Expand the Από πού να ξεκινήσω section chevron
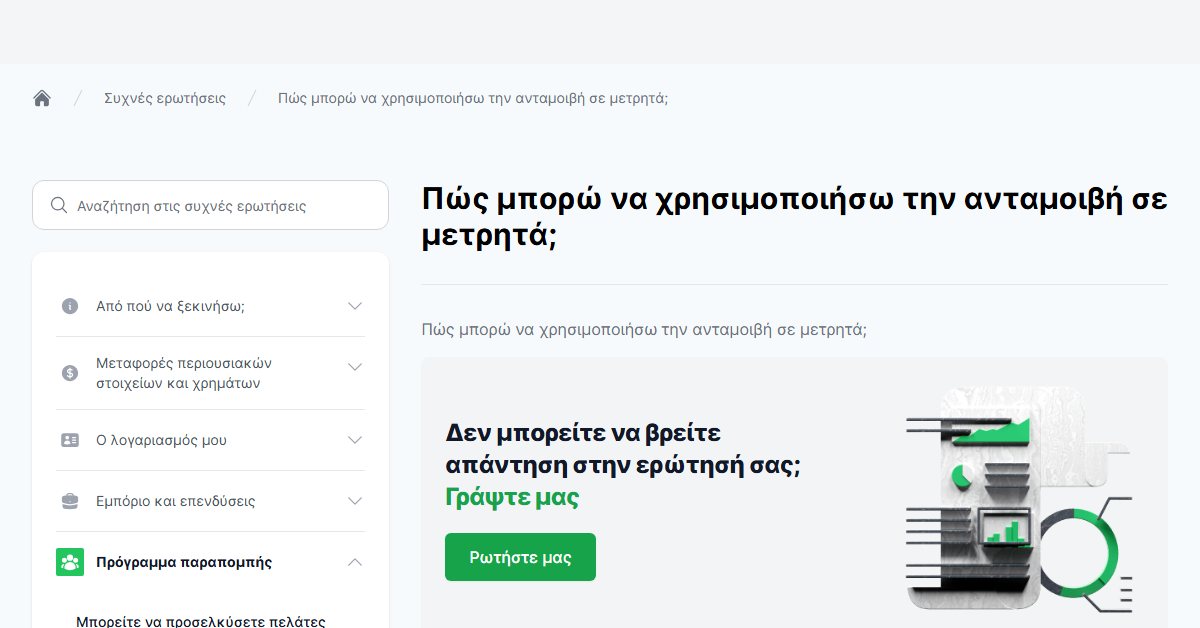 355,306
